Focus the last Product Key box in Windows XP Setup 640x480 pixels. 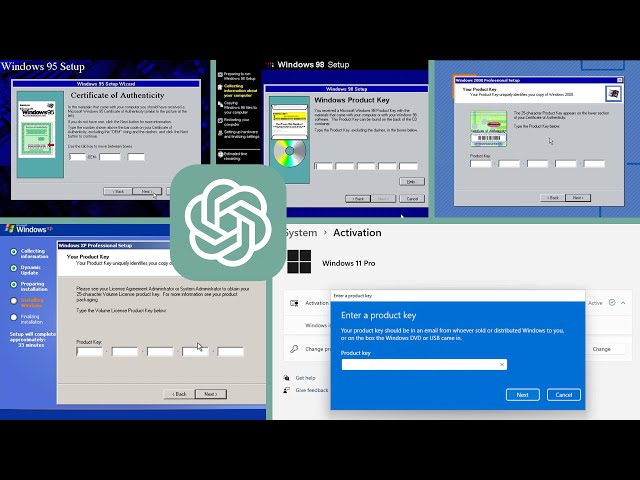[230, 351]
